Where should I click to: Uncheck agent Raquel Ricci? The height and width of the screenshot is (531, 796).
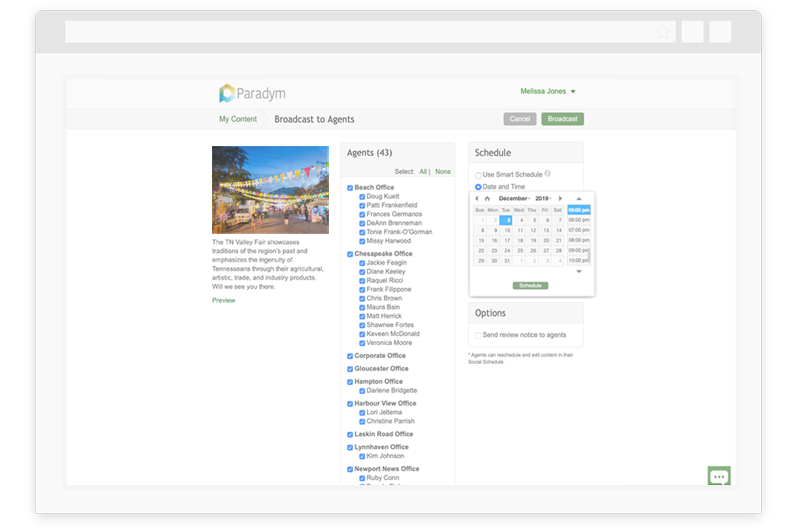tap(362, 281)
